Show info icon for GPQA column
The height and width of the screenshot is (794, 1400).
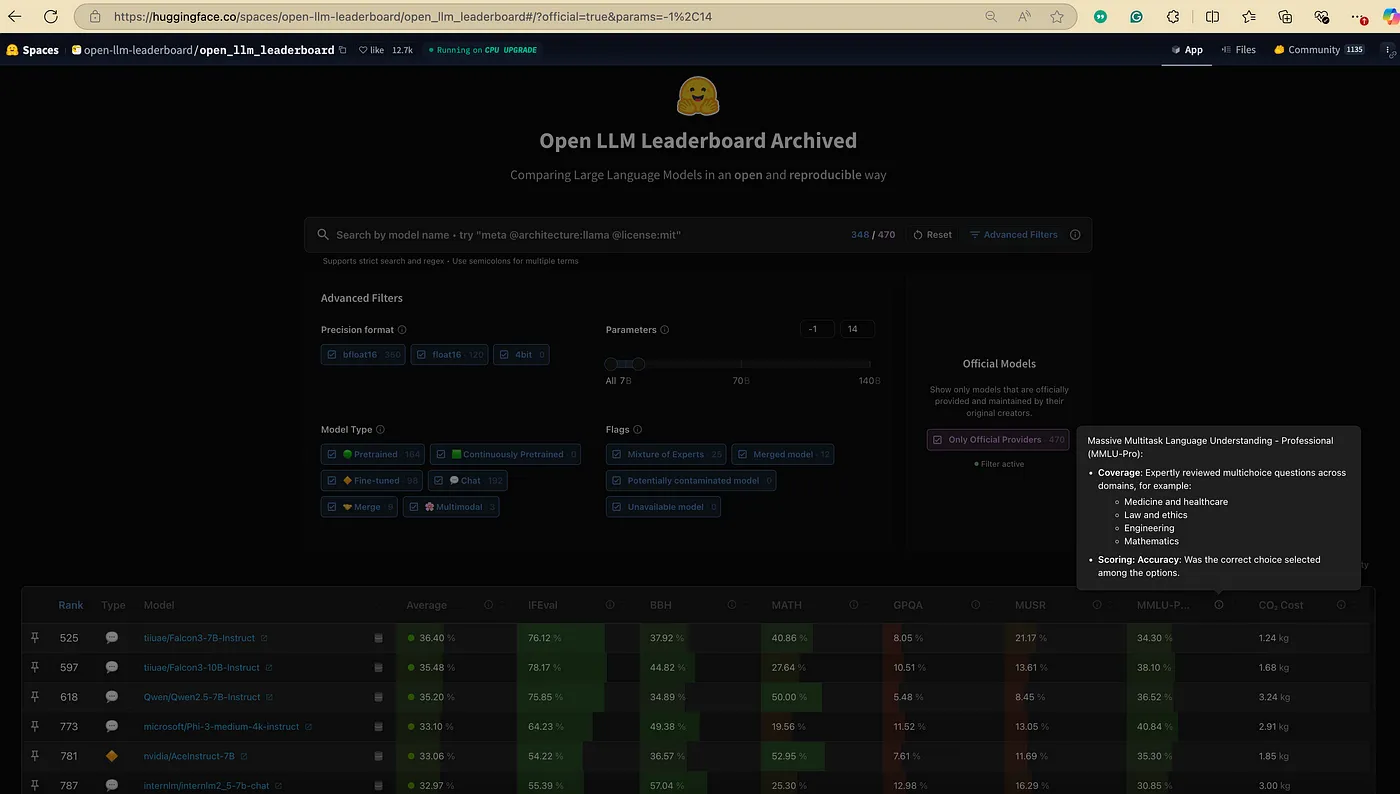coord(975,605)
